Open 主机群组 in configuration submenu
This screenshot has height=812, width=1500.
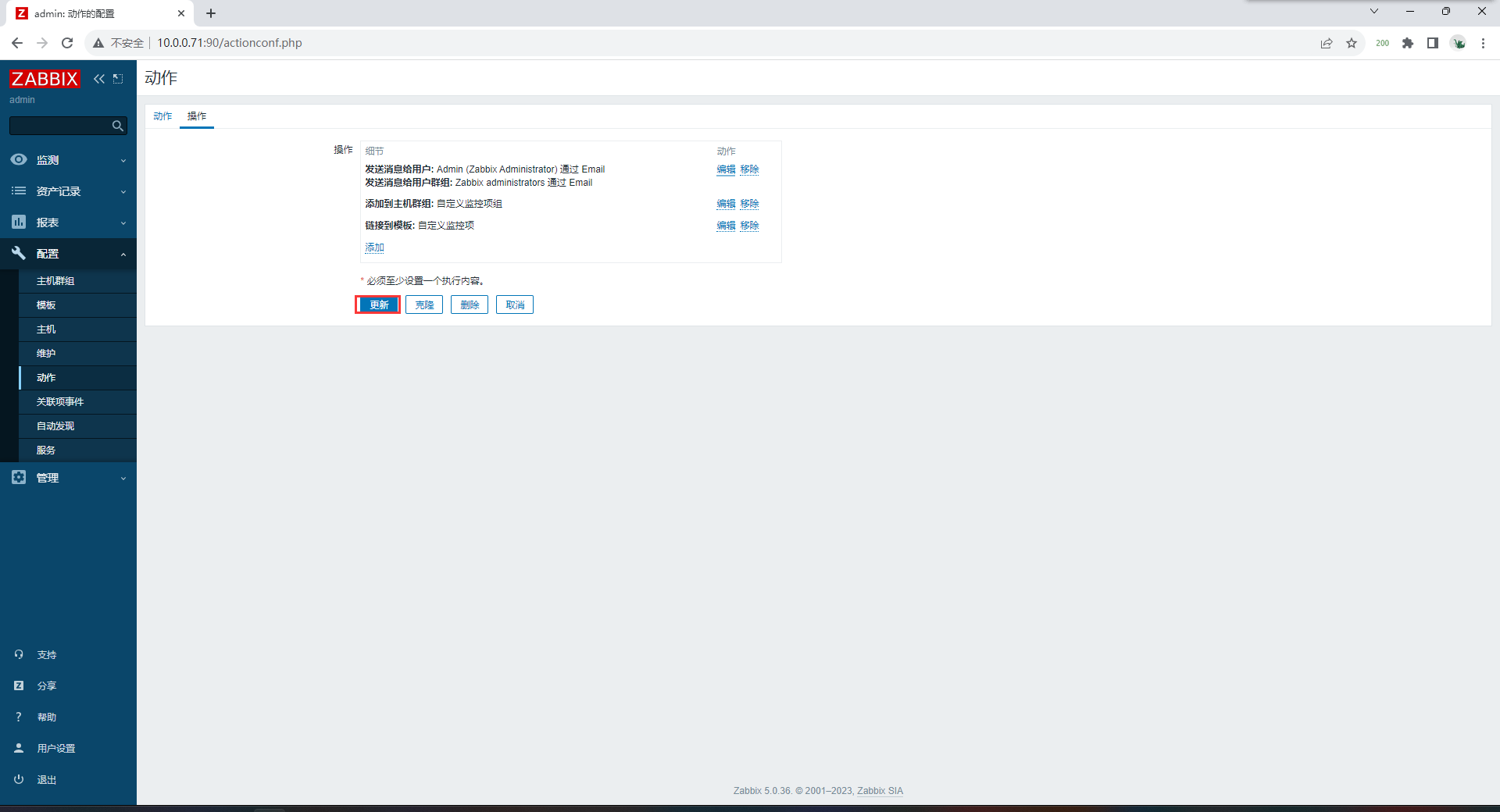[x=55, y=281]
